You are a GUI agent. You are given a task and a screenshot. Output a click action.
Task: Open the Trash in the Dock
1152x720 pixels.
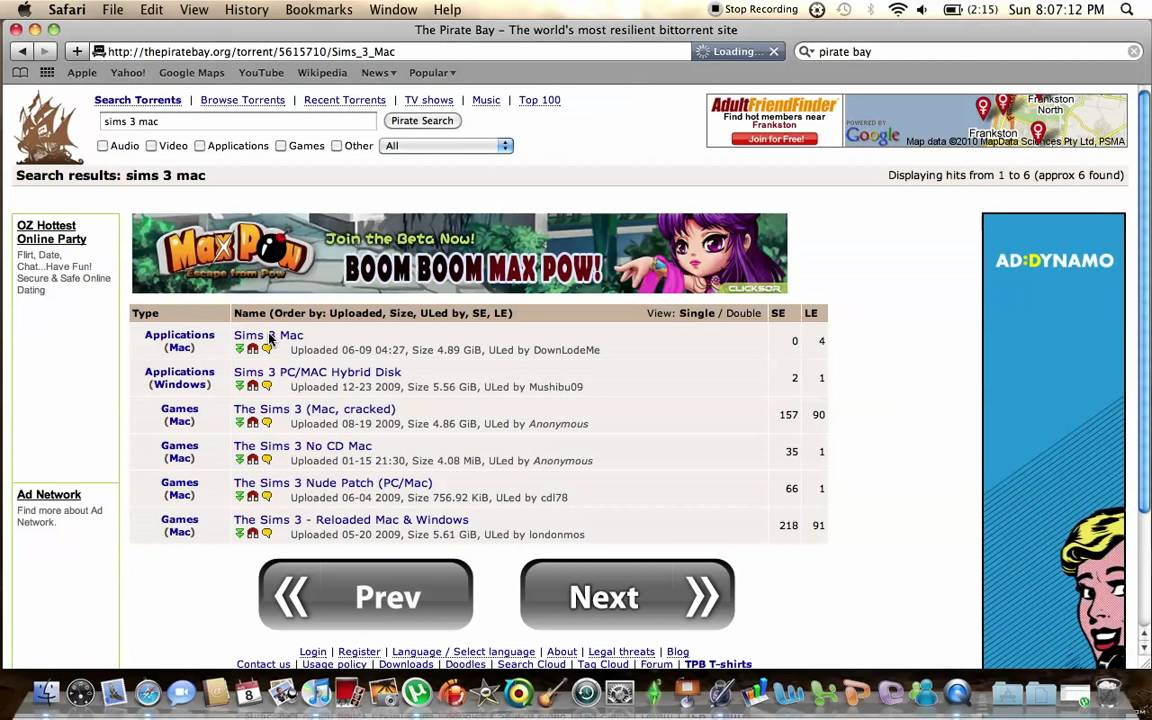1108,692
